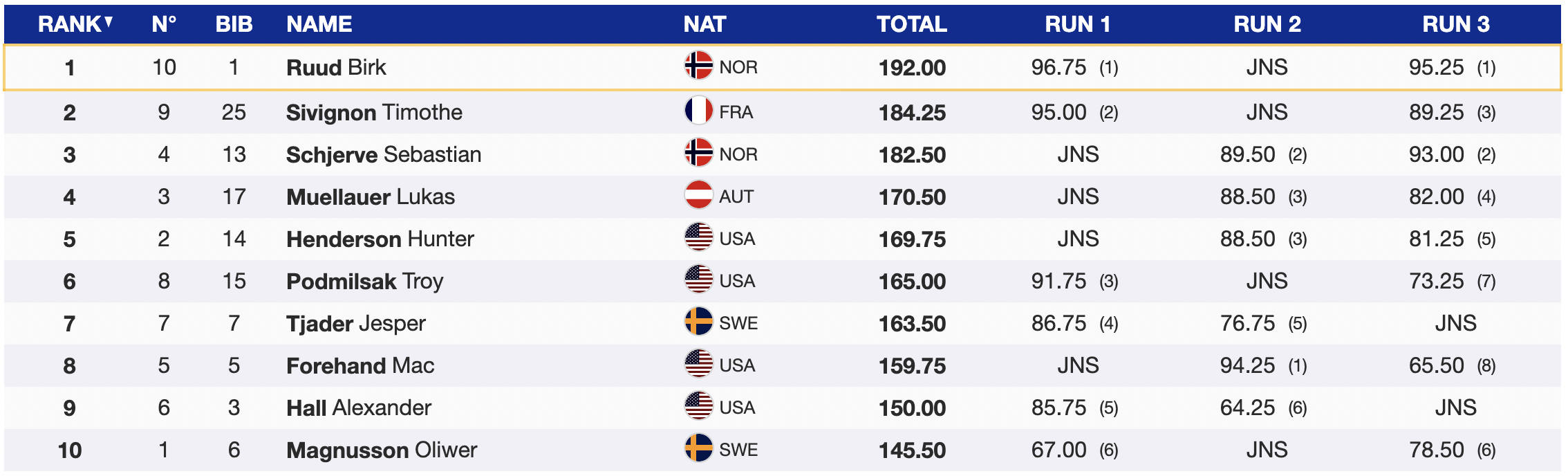Click France flag icon for Sivignon Timothe

(698, 111)
